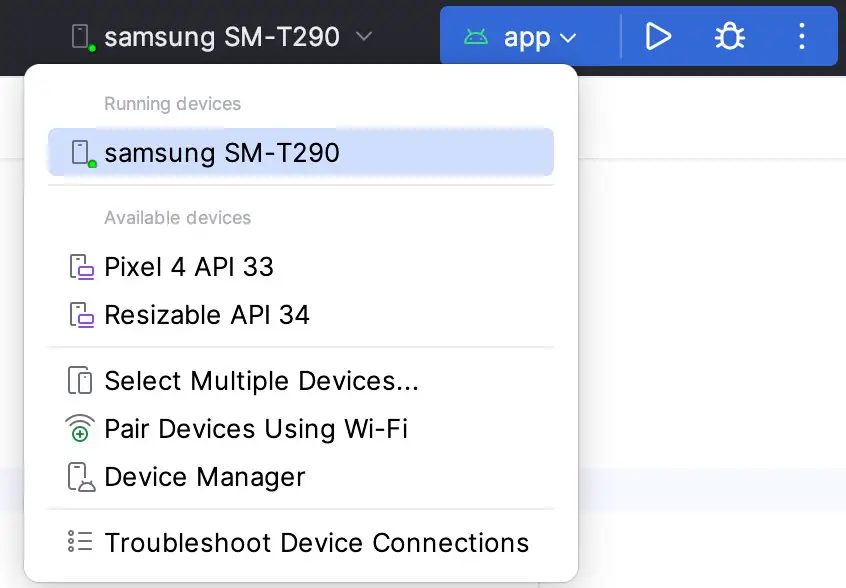846x588 pixels.
Task: Click the green Android icon beside app
Action: (x=476, y=37)
